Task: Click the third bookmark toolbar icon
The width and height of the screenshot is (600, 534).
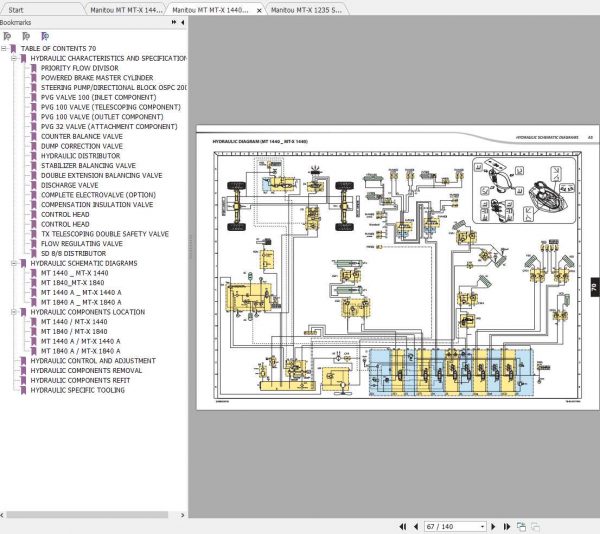Action: 45,36
